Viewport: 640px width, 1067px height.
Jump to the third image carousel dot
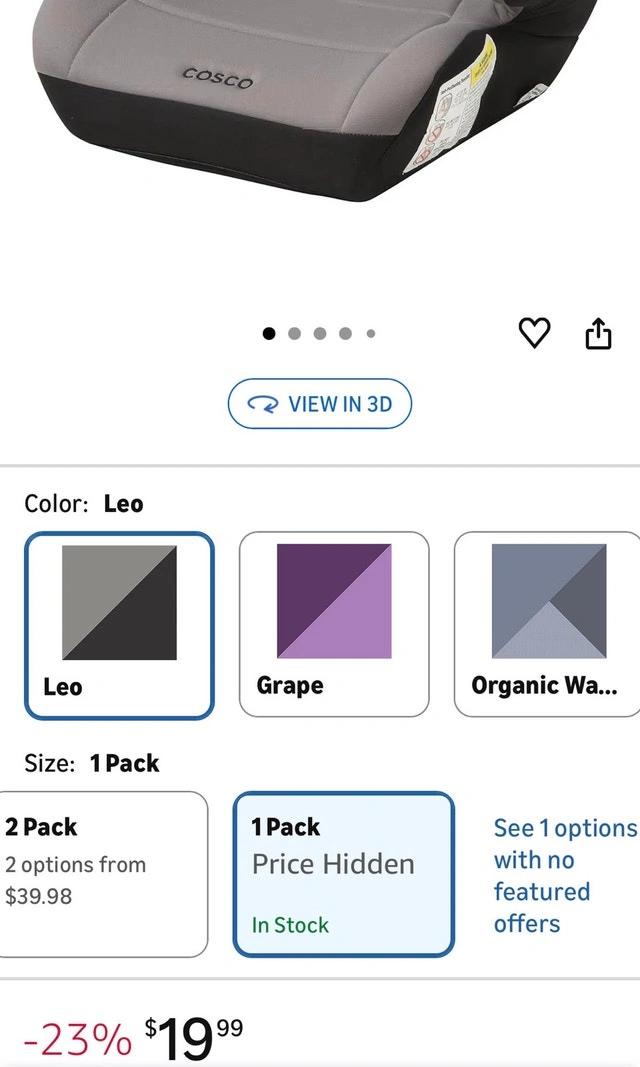click(x=320, y=334)
